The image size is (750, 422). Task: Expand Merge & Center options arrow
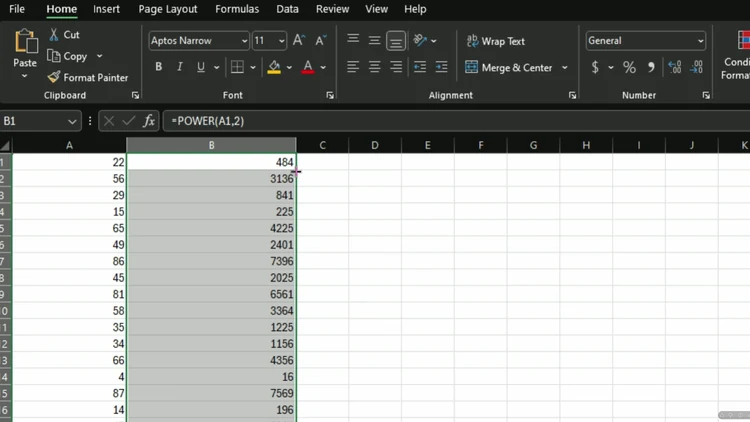[565, 67]
